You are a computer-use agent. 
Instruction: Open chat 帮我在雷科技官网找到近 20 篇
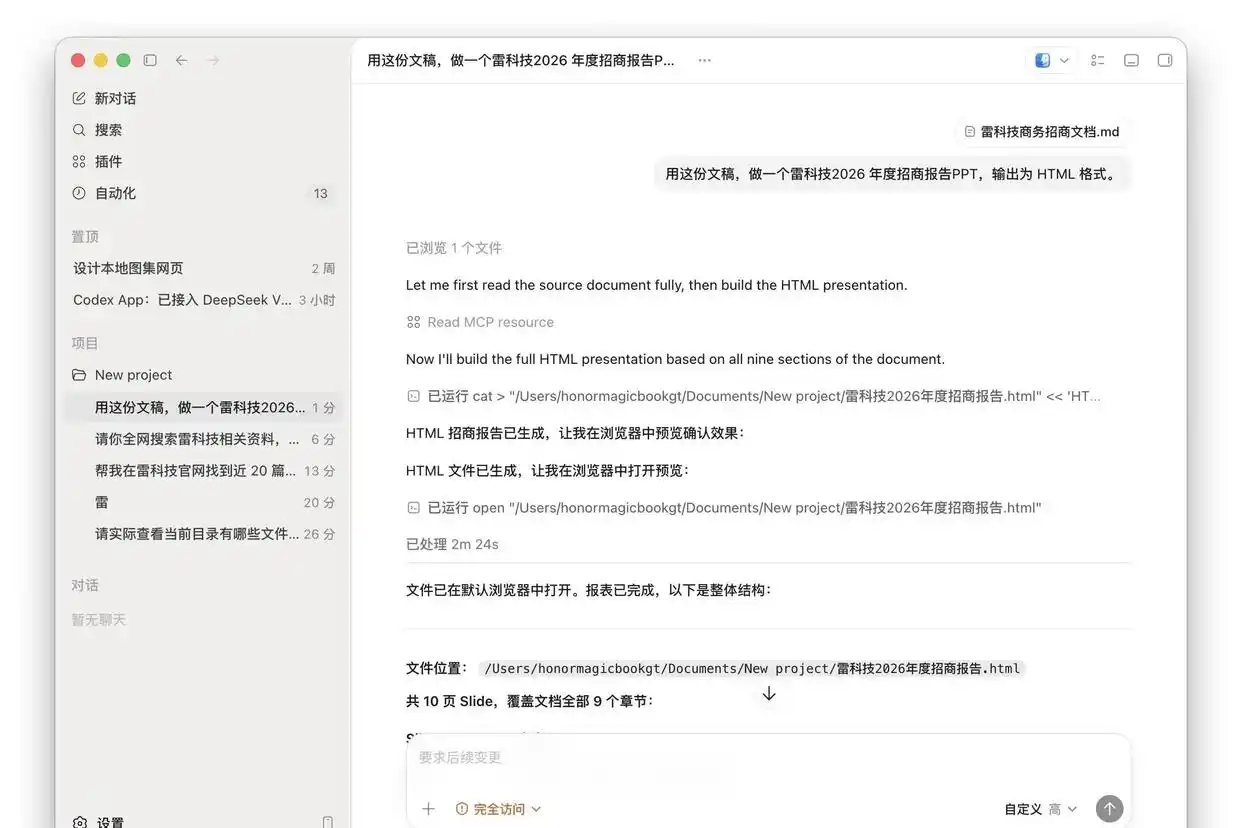coord(203,471)
